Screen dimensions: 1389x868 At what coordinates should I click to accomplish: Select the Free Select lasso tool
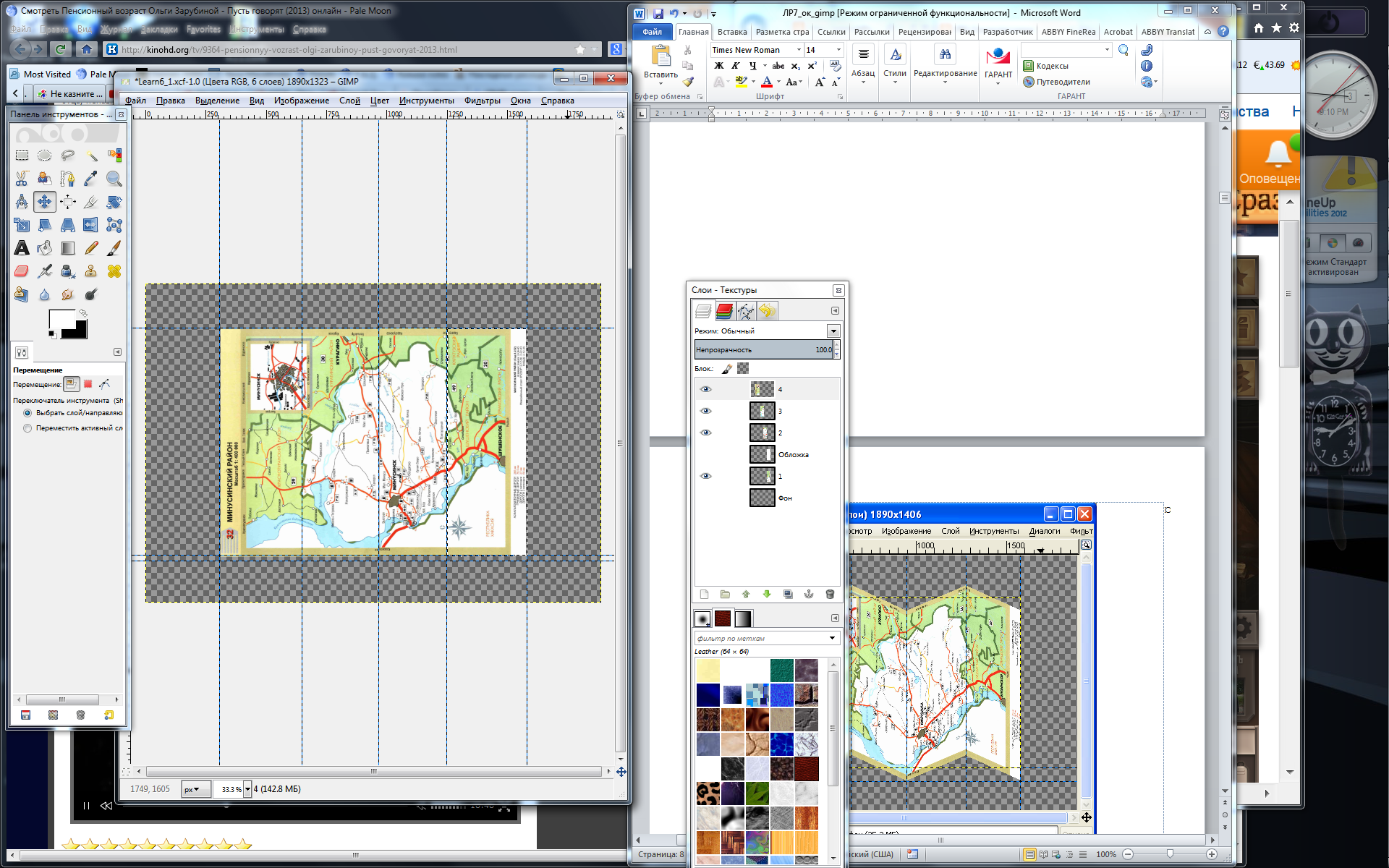[x=68, y=156]
